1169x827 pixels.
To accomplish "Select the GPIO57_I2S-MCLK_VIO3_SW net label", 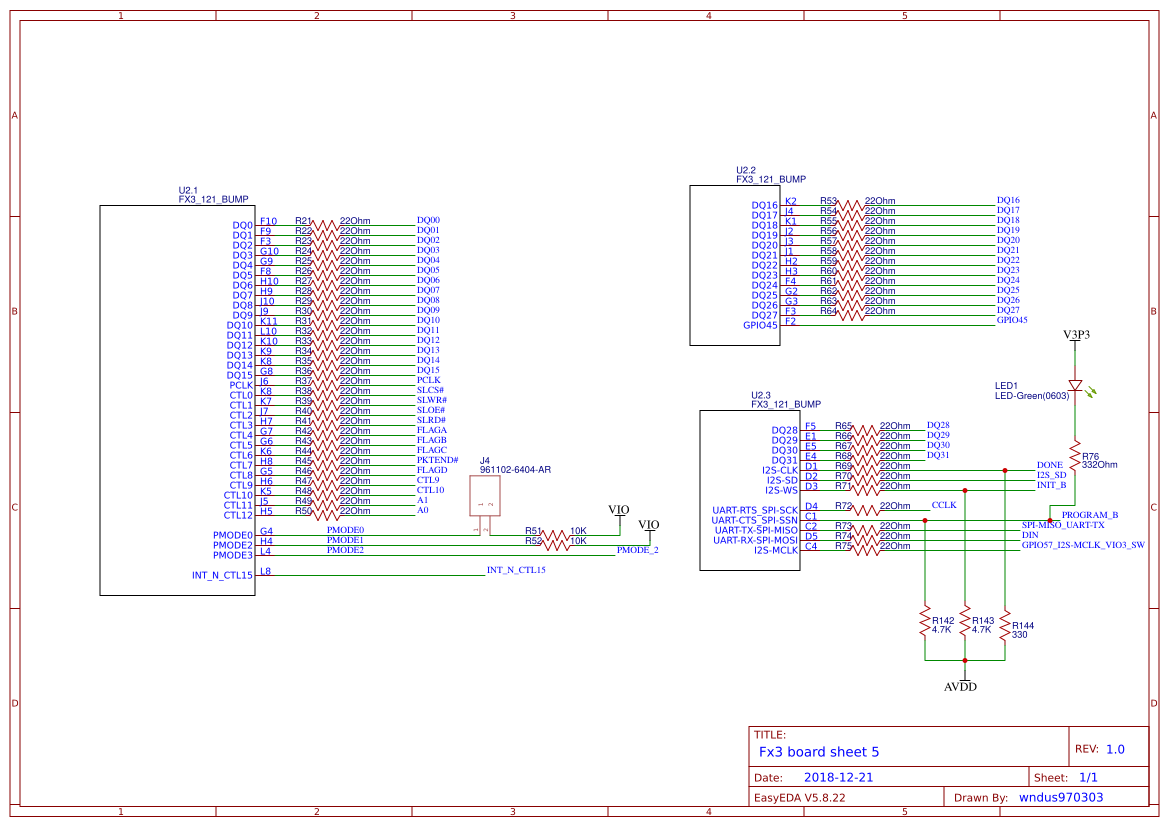I will (1083, 545).
